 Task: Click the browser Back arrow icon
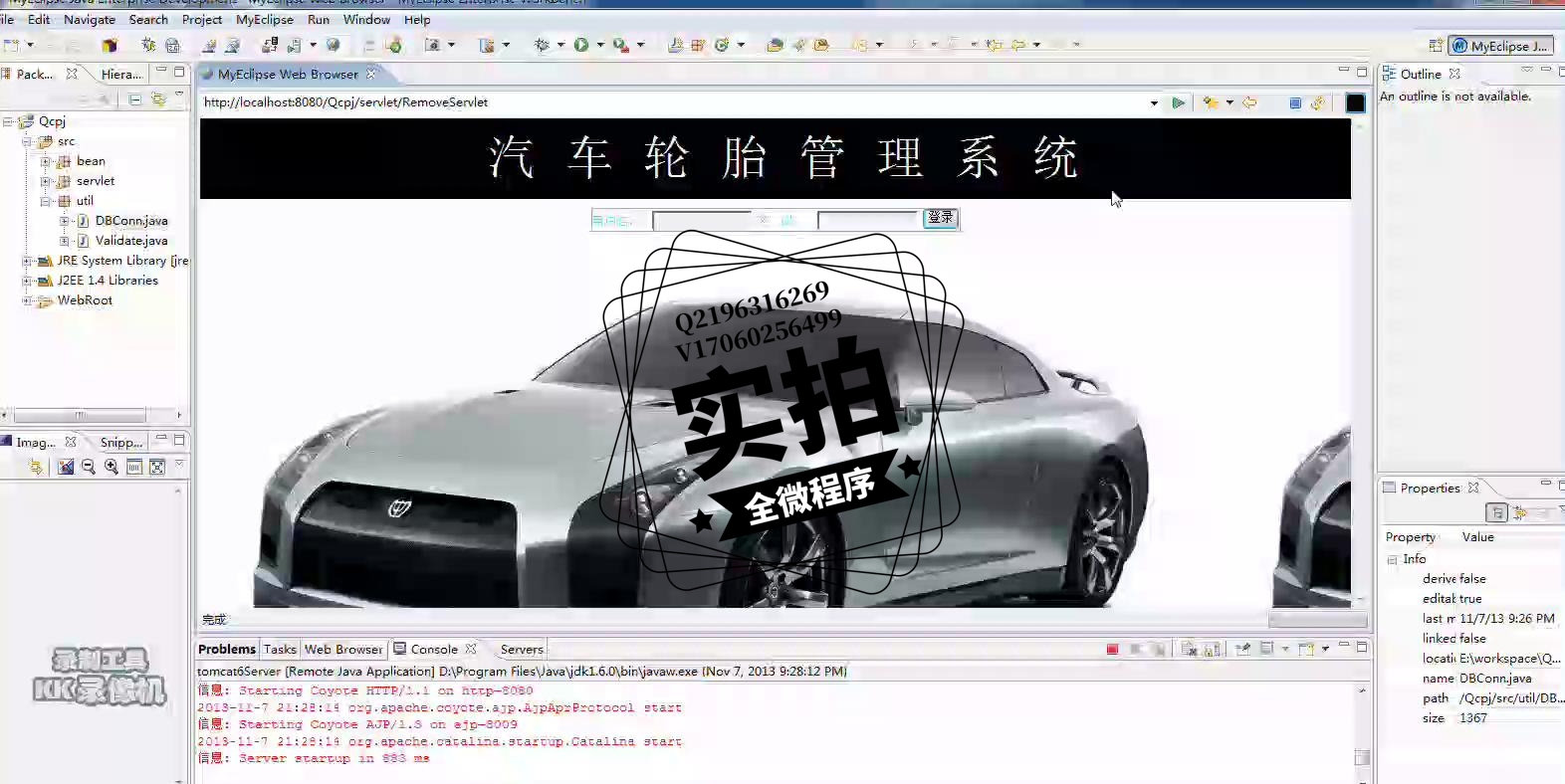[1250, 102]
